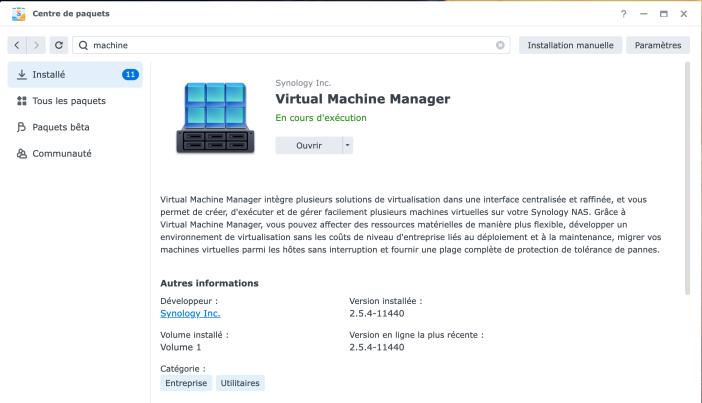The width and height of the screenshot is (702, 403).
Task: Click the 'Autres informations' heading
Action: 210,283
